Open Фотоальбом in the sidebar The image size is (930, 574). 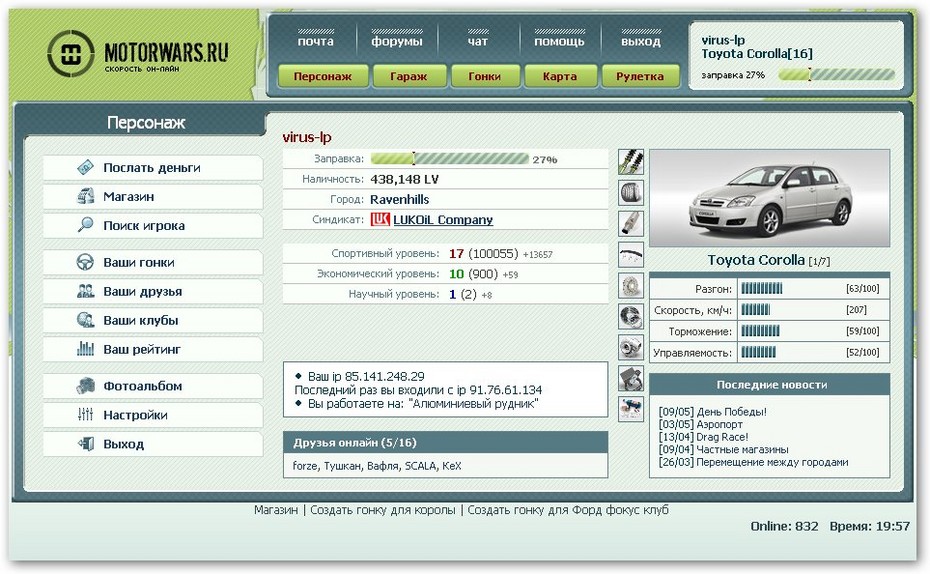(x=152, y=387)
